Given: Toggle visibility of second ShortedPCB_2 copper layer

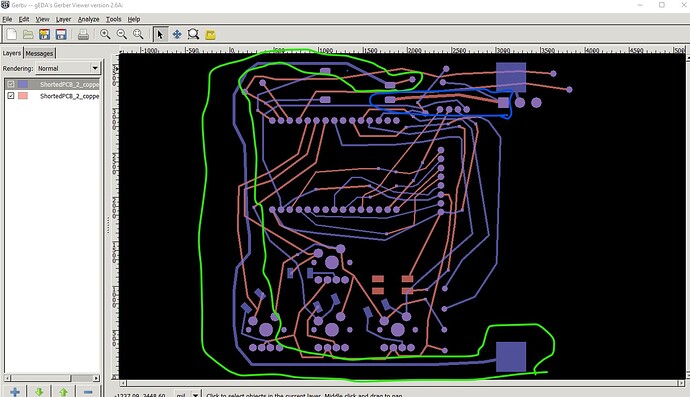Looking at the screenshot, I should [11, 96].
